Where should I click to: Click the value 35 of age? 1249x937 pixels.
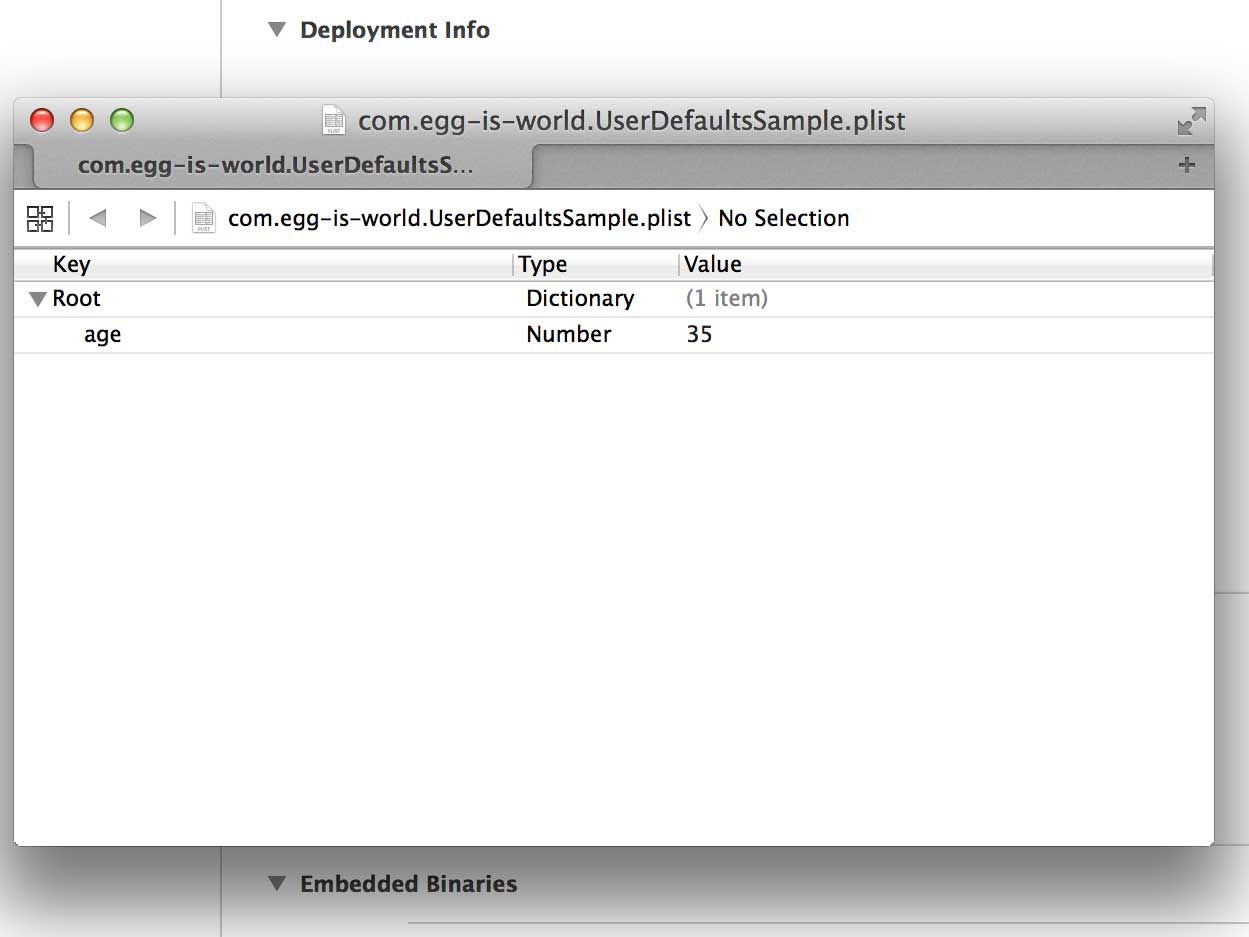[699, 335]
